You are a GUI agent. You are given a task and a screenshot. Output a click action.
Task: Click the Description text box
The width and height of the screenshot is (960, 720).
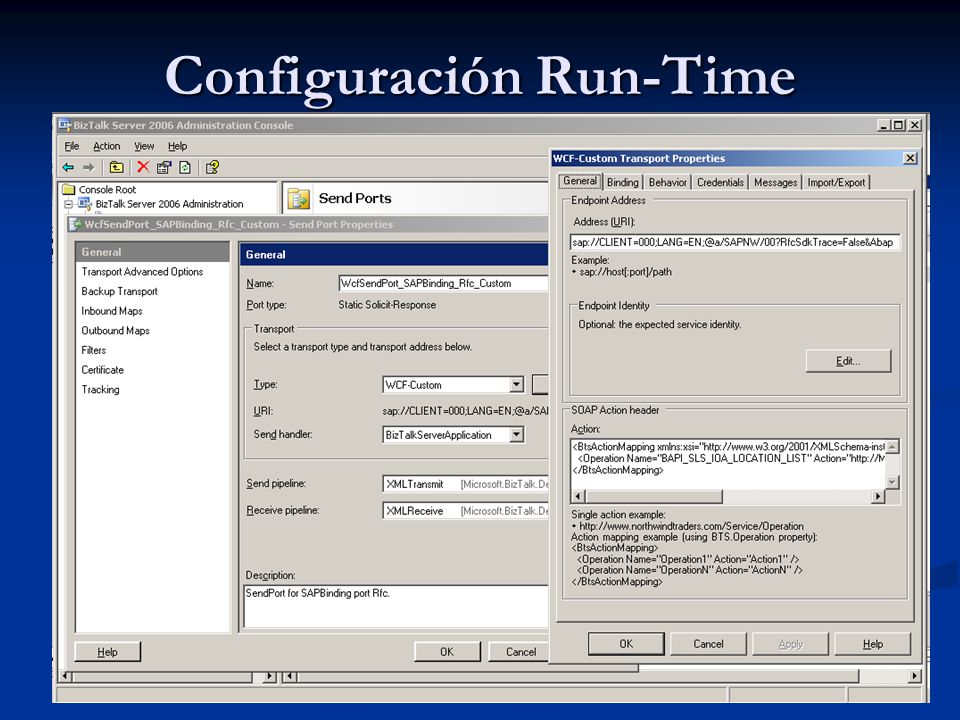point(396,606)
